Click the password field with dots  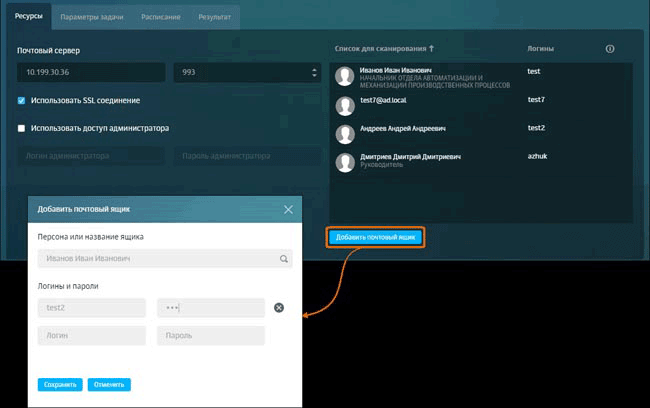click(x=211, y=308)
